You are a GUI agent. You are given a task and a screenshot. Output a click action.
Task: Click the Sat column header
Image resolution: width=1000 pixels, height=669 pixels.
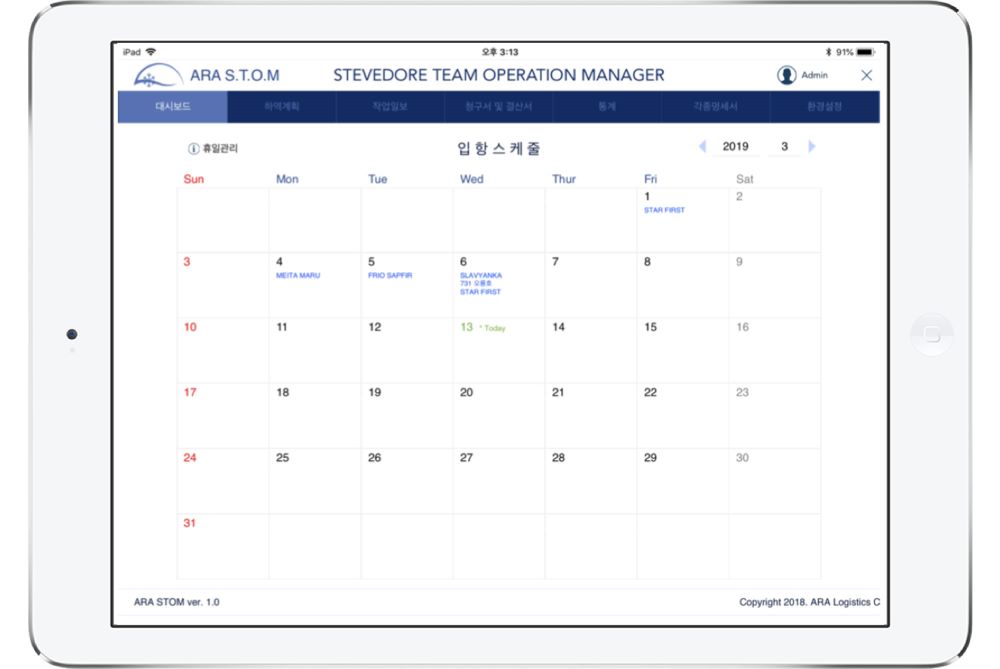point(744,179)
